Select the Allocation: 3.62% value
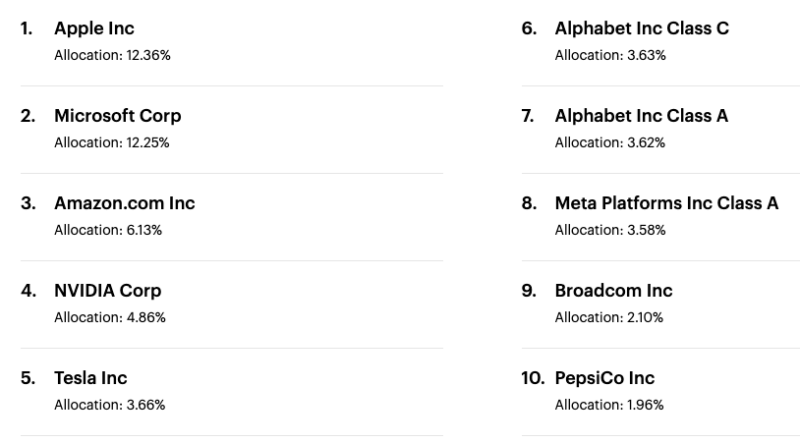Screen dimensions: 800x443 click(610, 142)
